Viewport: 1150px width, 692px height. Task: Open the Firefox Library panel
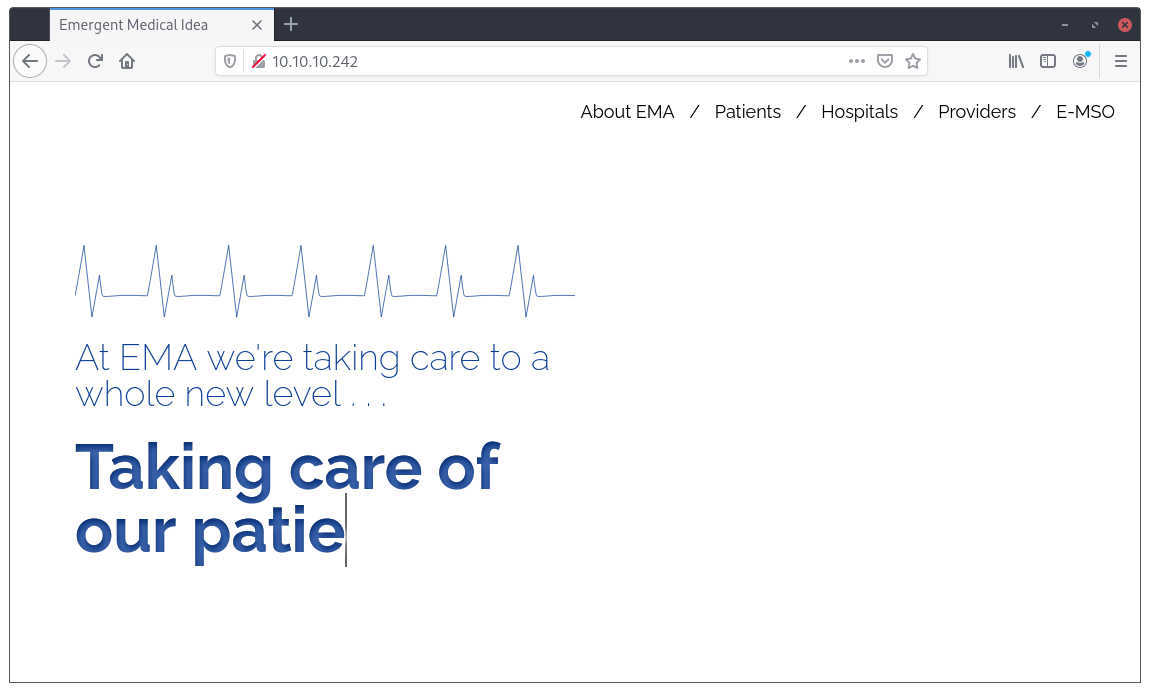tap(1016, 61)
